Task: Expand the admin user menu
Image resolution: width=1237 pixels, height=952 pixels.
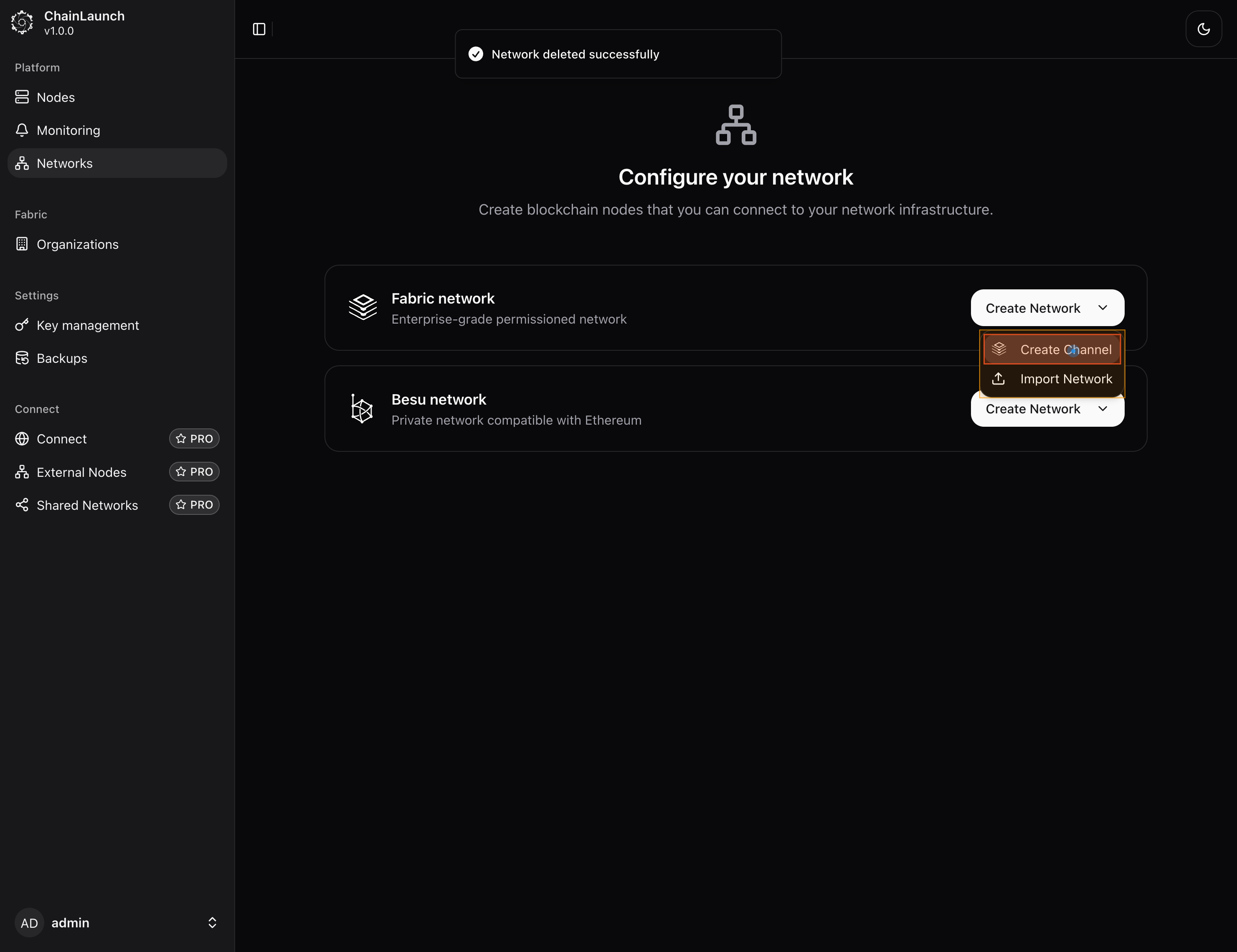Action: 212,922
